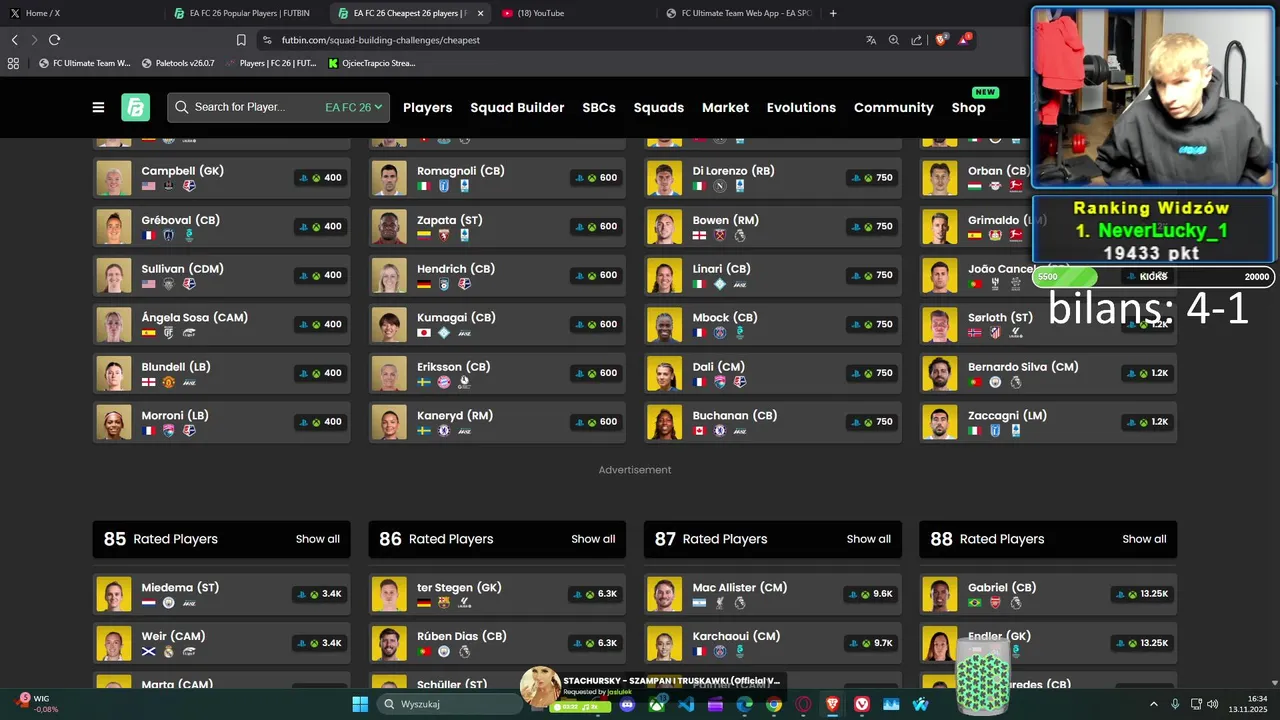Click Zapata (ST) player thumbnail
Image resolution: width=1280 pixels, height=720 pixels.
[389, 227]
